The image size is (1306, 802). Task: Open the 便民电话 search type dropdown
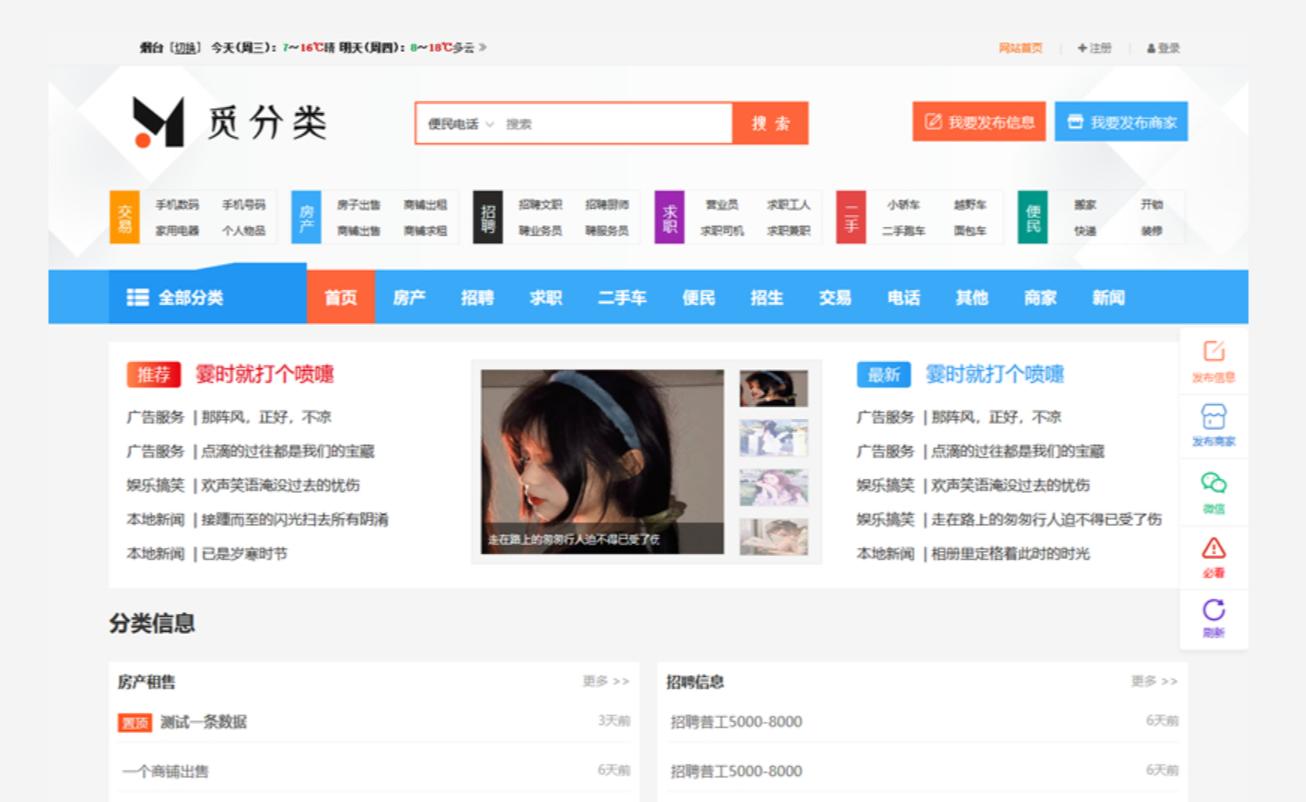pyautogui.click(x=460, y=124)
